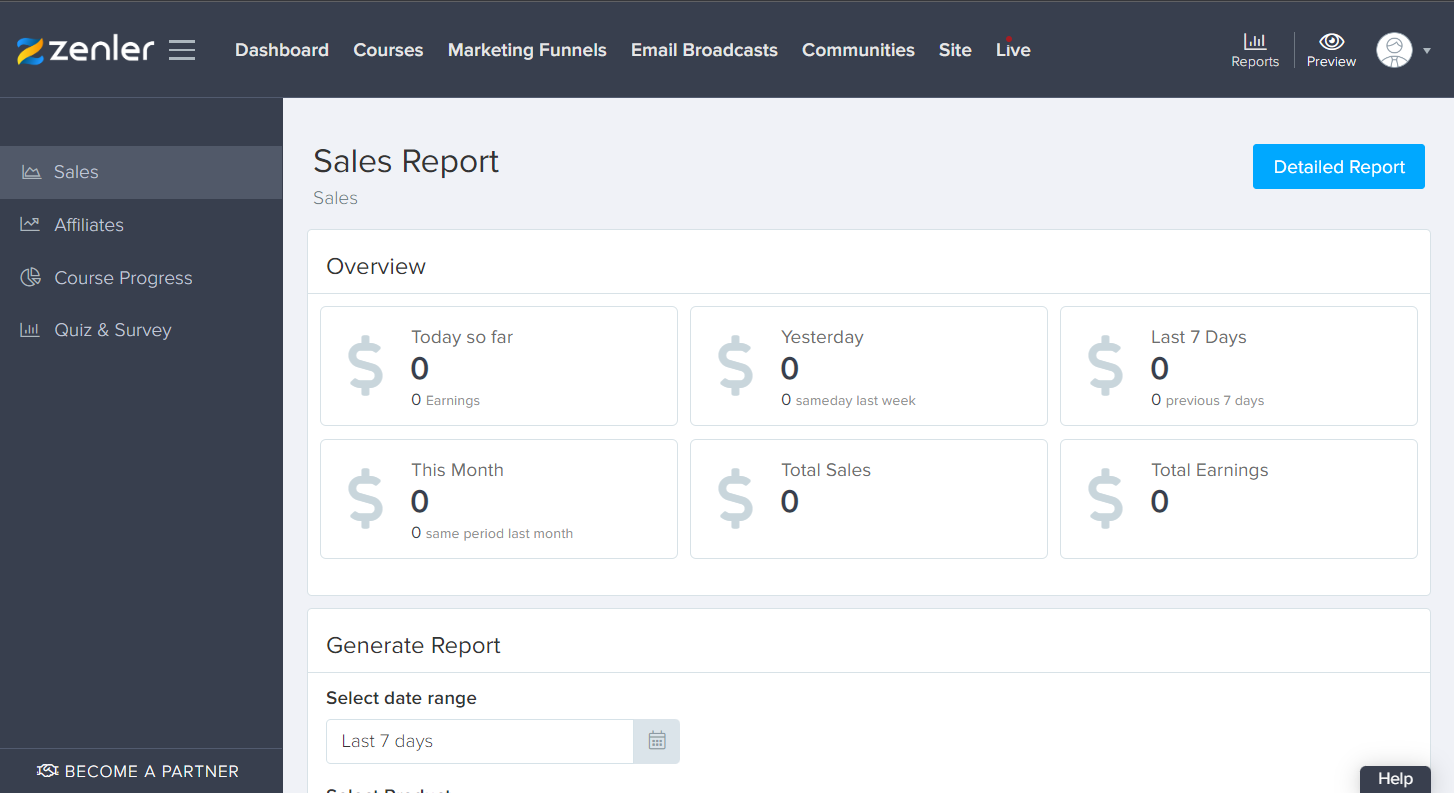Select the Sales sidebar item
This screenshot has width=1454, height=793.
[x=141, y=172]
